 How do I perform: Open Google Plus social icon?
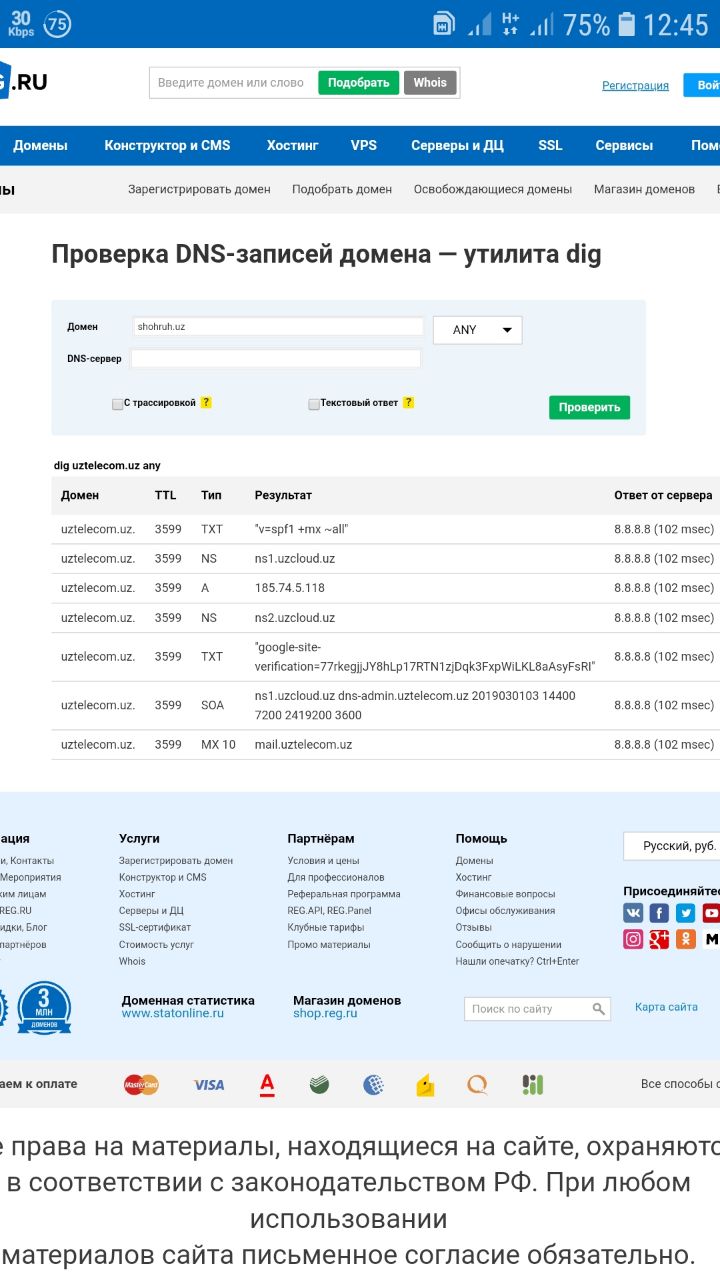click(x=659, y=939)
